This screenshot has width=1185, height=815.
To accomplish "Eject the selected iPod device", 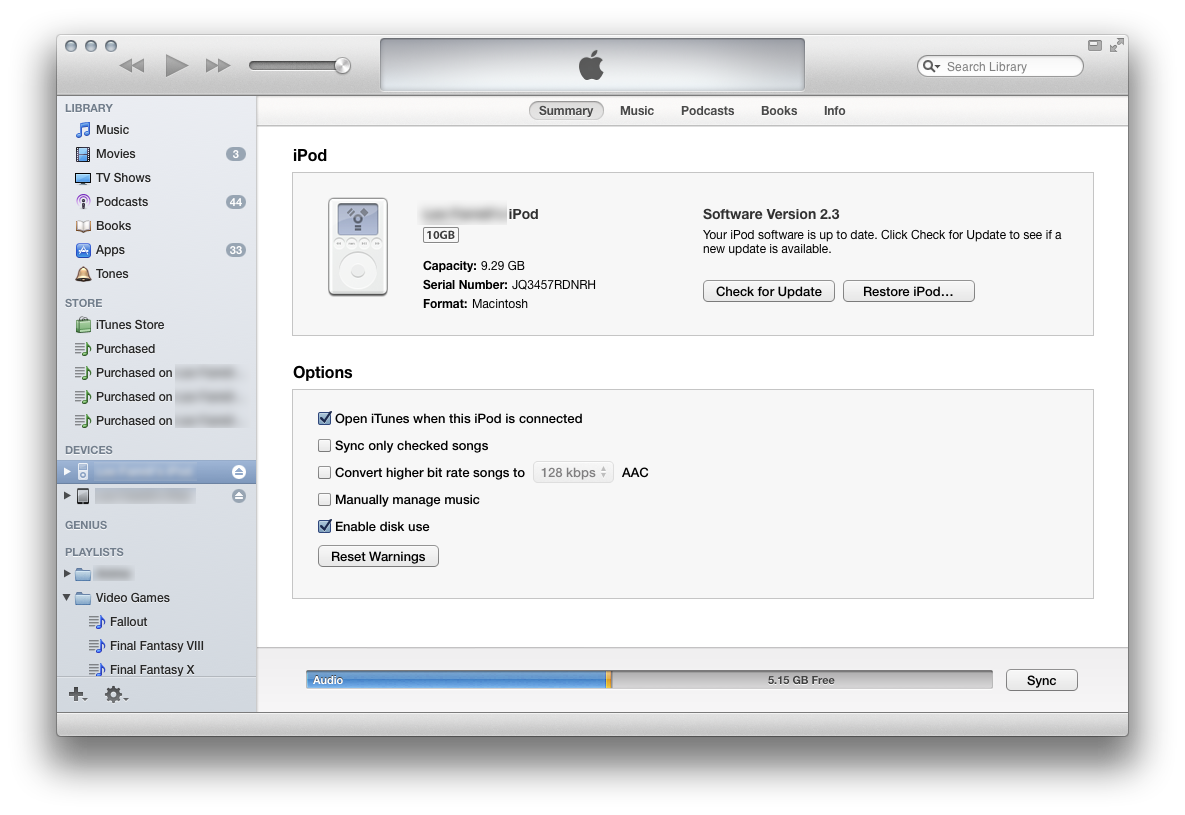I will 239,472.
